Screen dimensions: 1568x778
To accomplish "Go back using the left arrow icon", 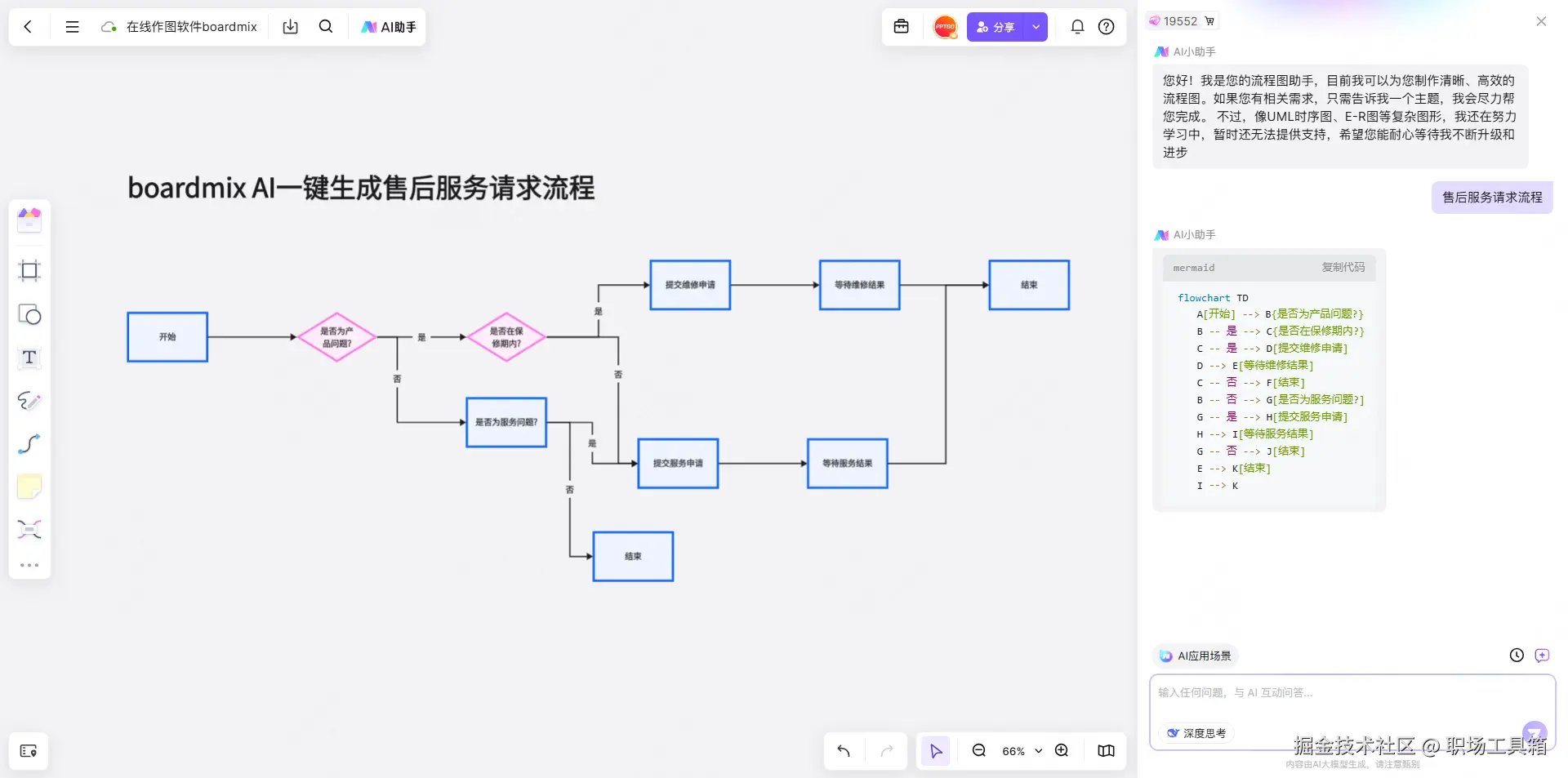I will [x=28, y=27].
